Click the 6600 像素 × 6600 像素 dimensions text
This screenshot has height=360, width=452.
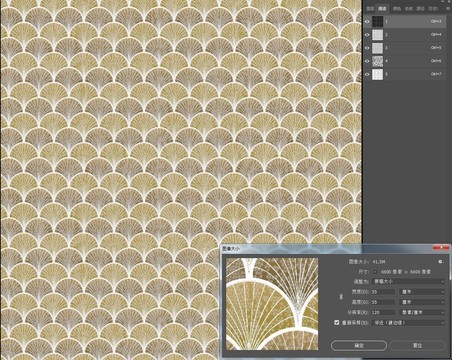click(406, 272)
